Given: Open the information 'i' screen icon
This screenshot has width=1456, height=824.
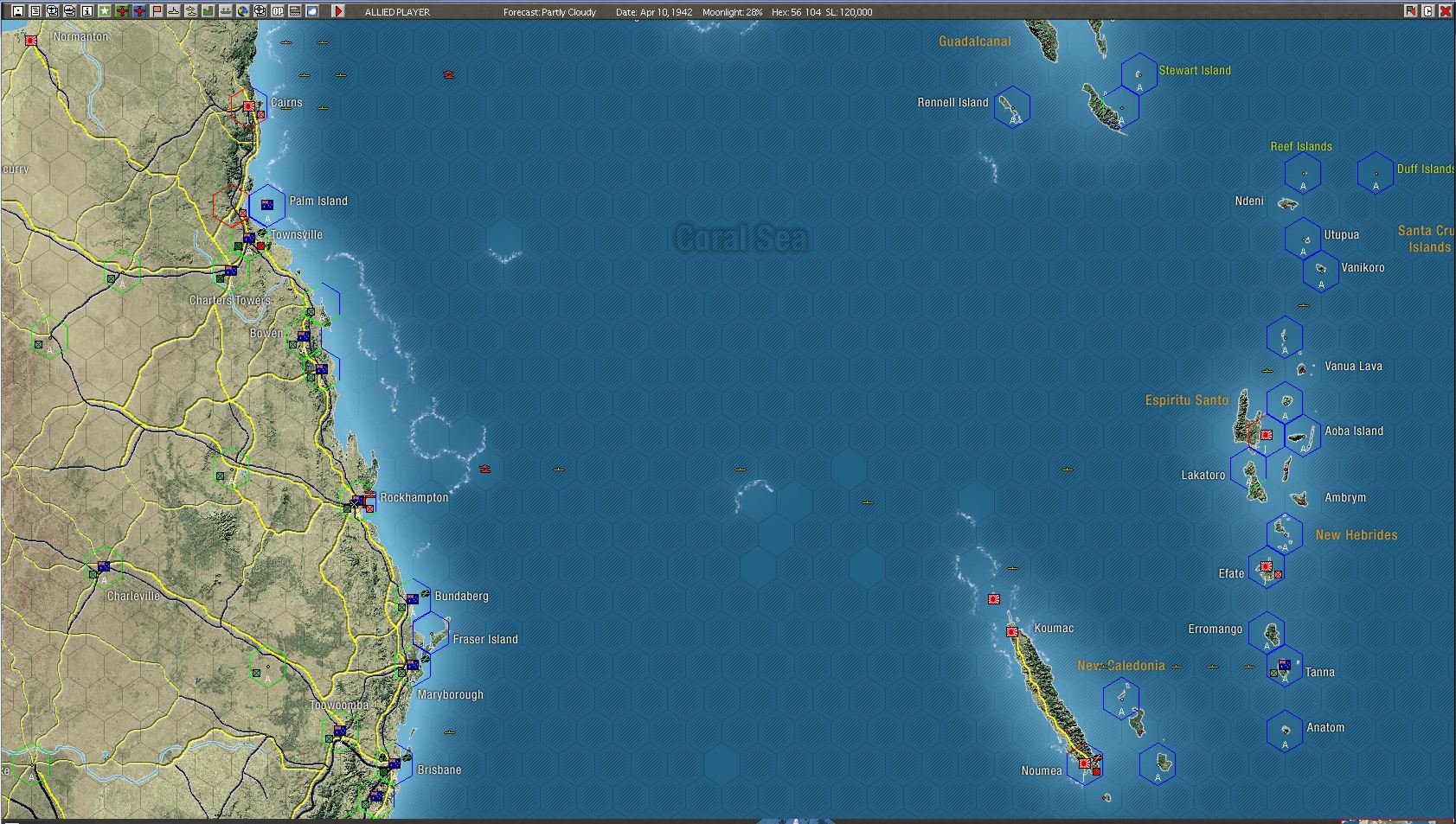Looking at the screenshot, I should click(87, 11).
